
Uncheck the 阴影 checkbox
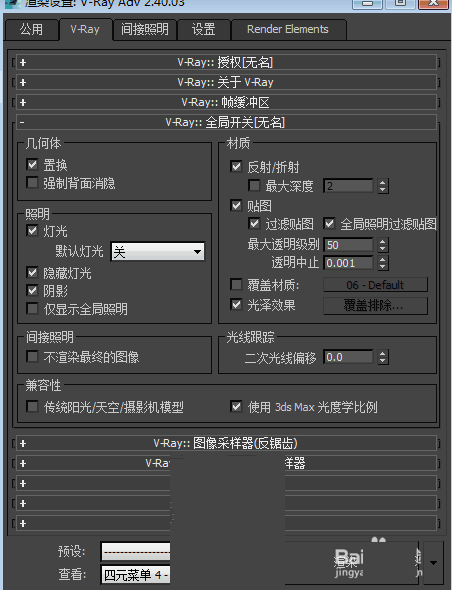tap(32, 290)
